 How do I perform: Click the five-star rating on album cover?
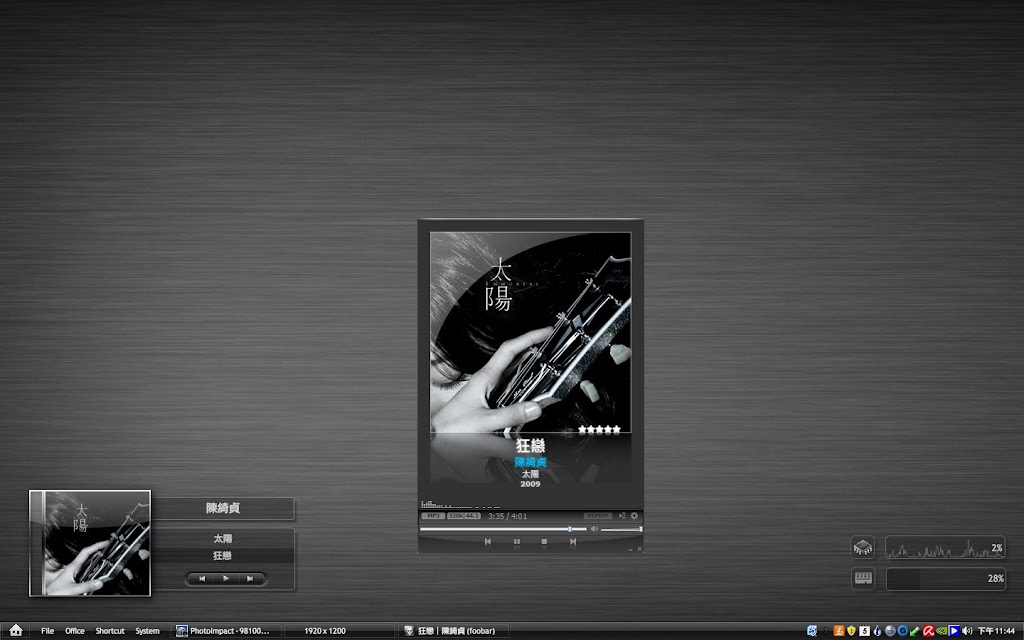click(599, 429)
